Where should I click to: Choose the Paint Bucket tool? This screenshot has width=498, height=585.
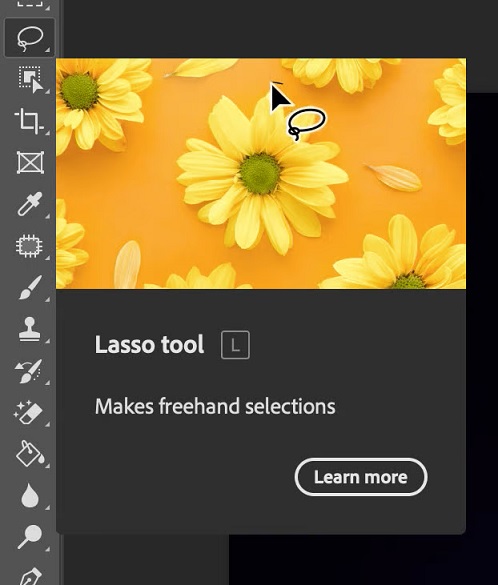30,454
